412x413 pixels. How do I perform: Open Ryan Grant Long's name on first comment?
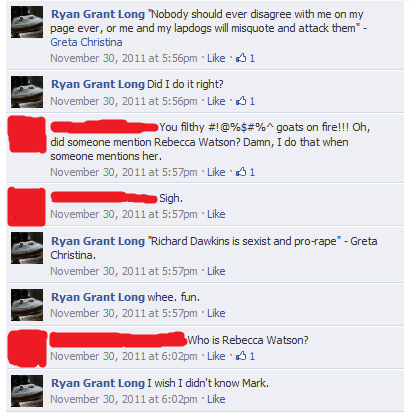(x=98, y=14)
